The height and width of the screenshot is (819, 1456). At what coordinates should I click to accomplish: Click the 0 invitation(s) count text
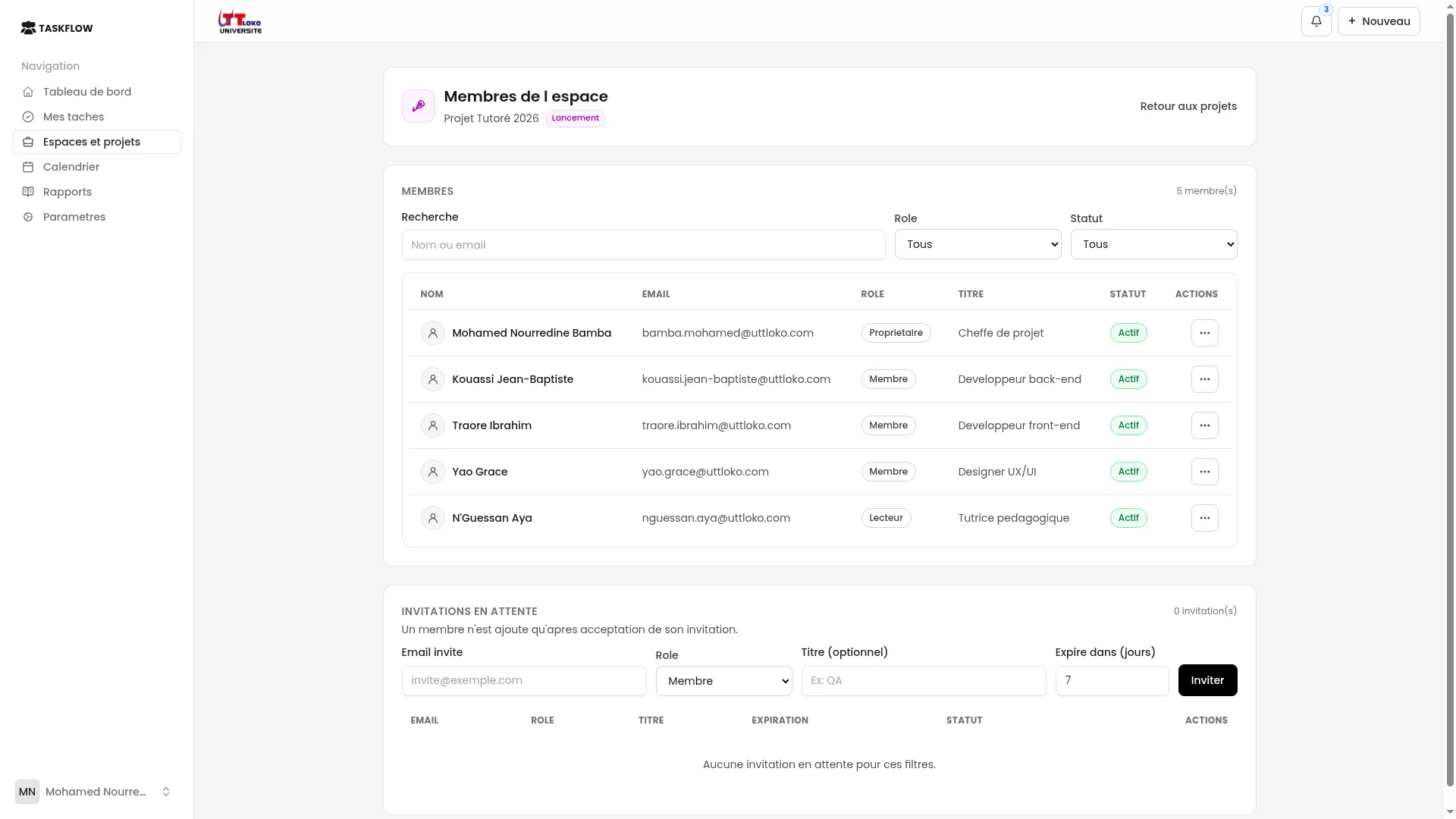point(1205,611)
